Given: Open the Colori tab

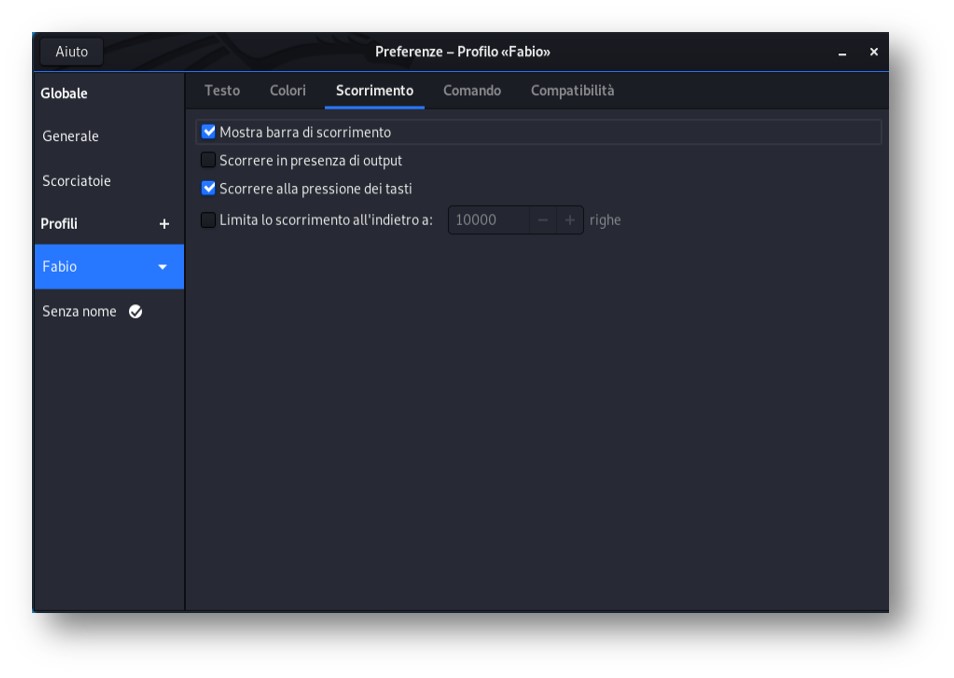Looking at the screenshot, I should click(288, 91).
